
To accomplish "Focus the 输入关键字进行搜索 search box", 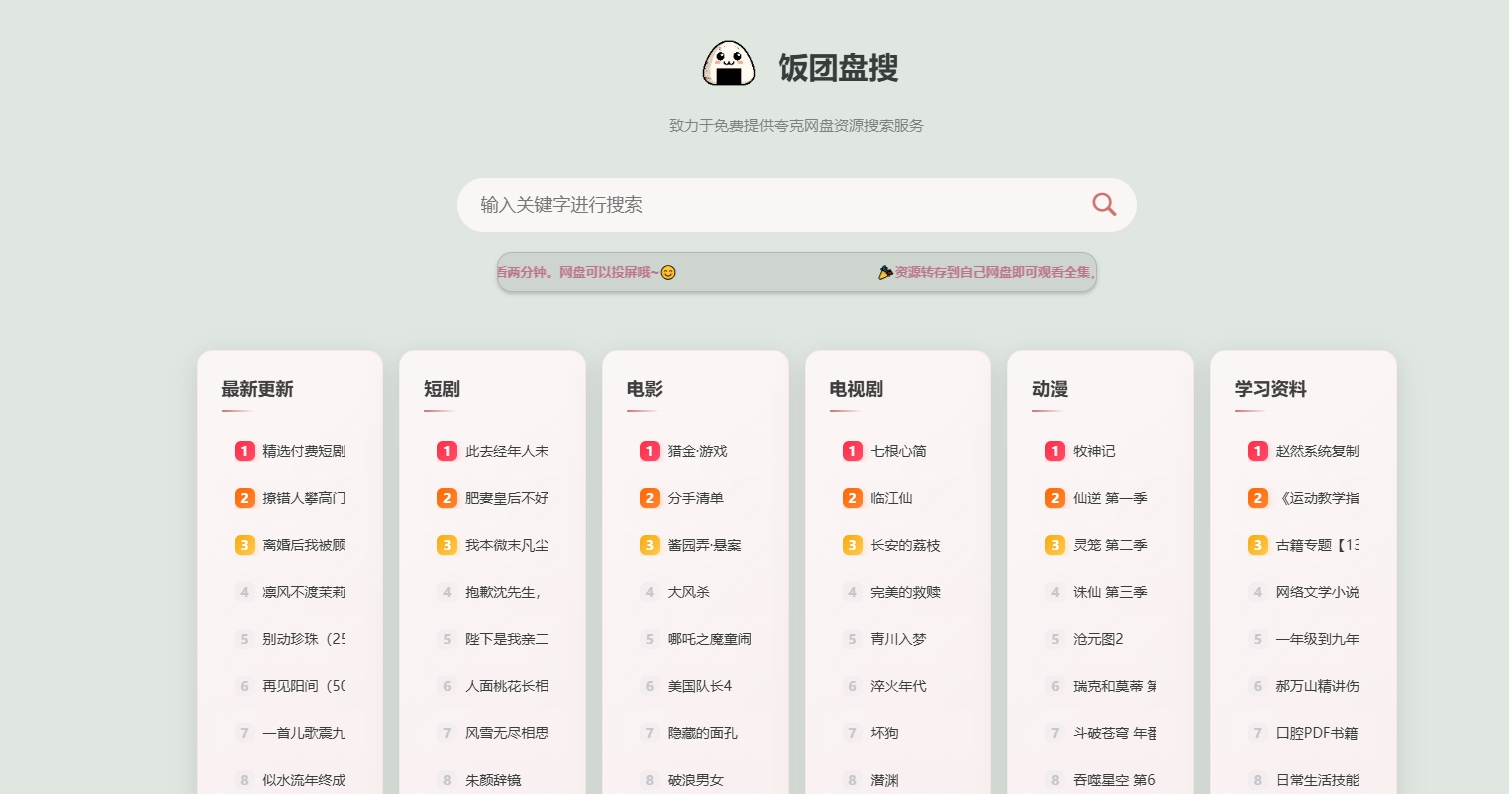I will click(x=770, y=205).
